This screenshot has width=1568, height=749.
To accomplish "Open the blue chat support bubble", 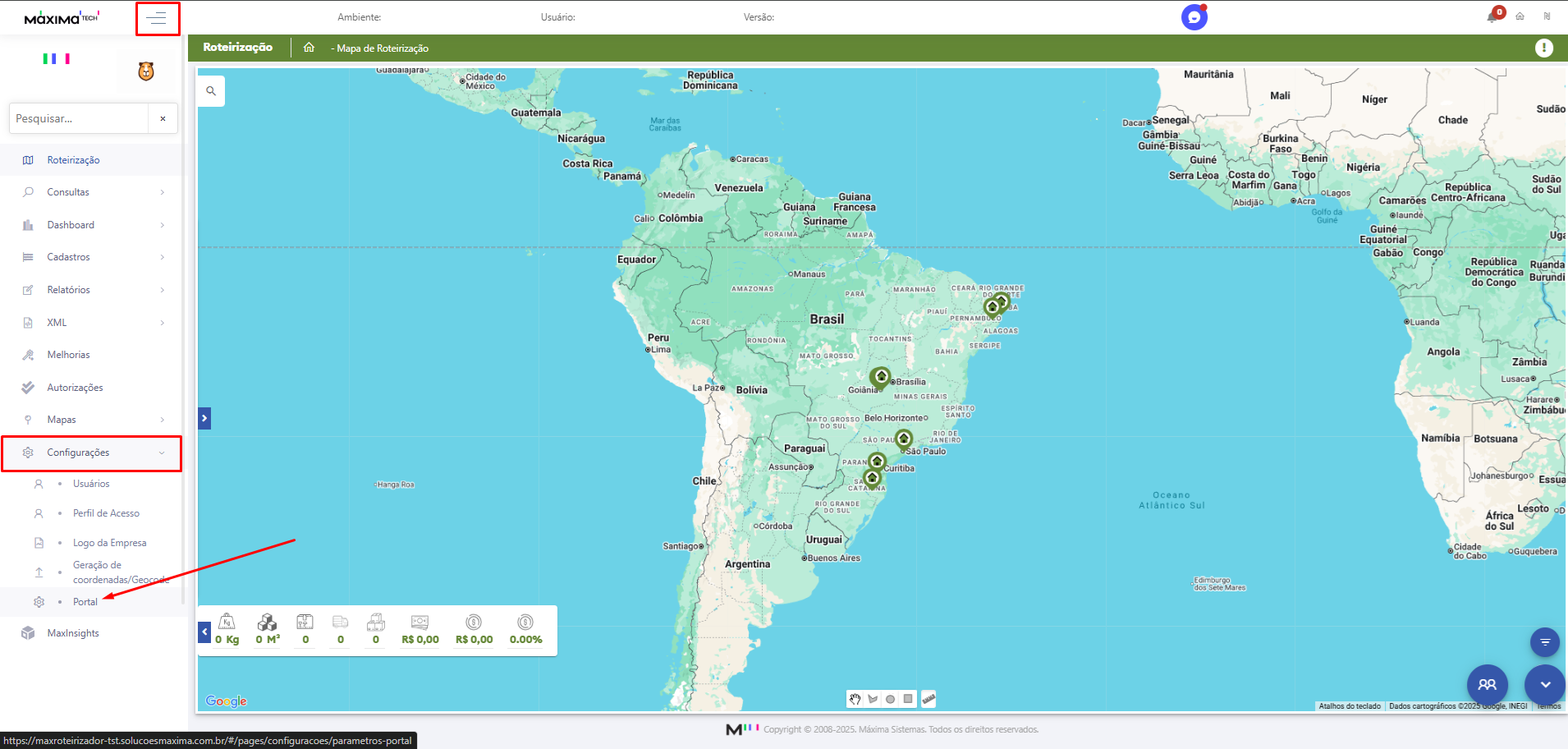I will pos(1194,17).
